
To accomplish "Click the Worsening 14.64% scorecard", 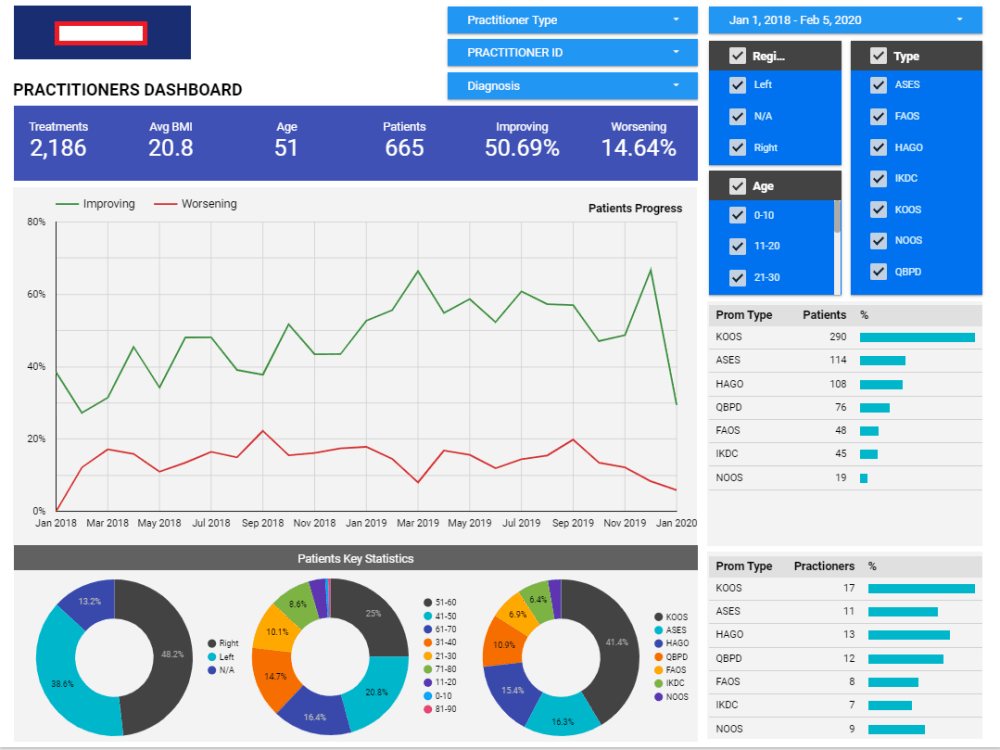I will pyautogui.click(x=638, y=140).
